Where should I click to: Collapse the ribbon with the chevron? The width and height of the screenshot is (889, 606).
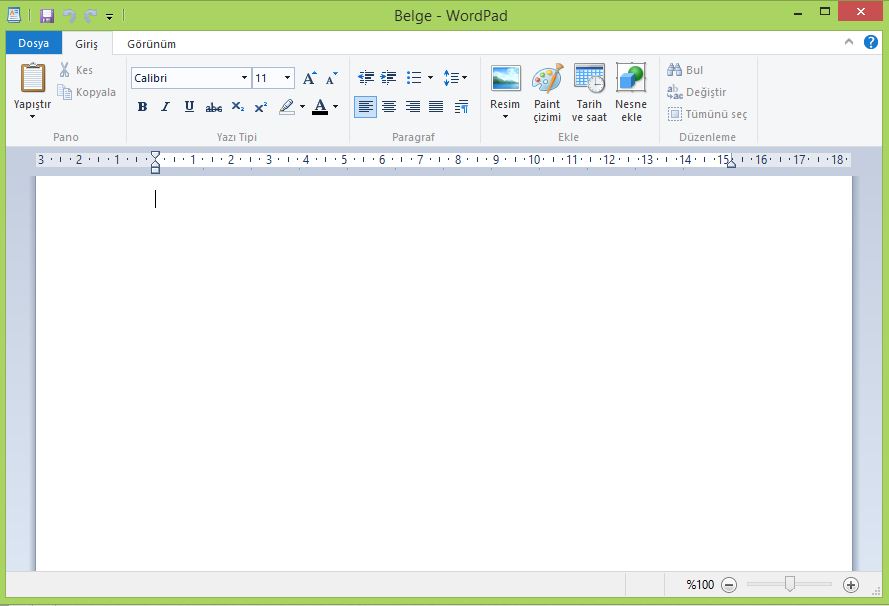[x=849, y=42]
